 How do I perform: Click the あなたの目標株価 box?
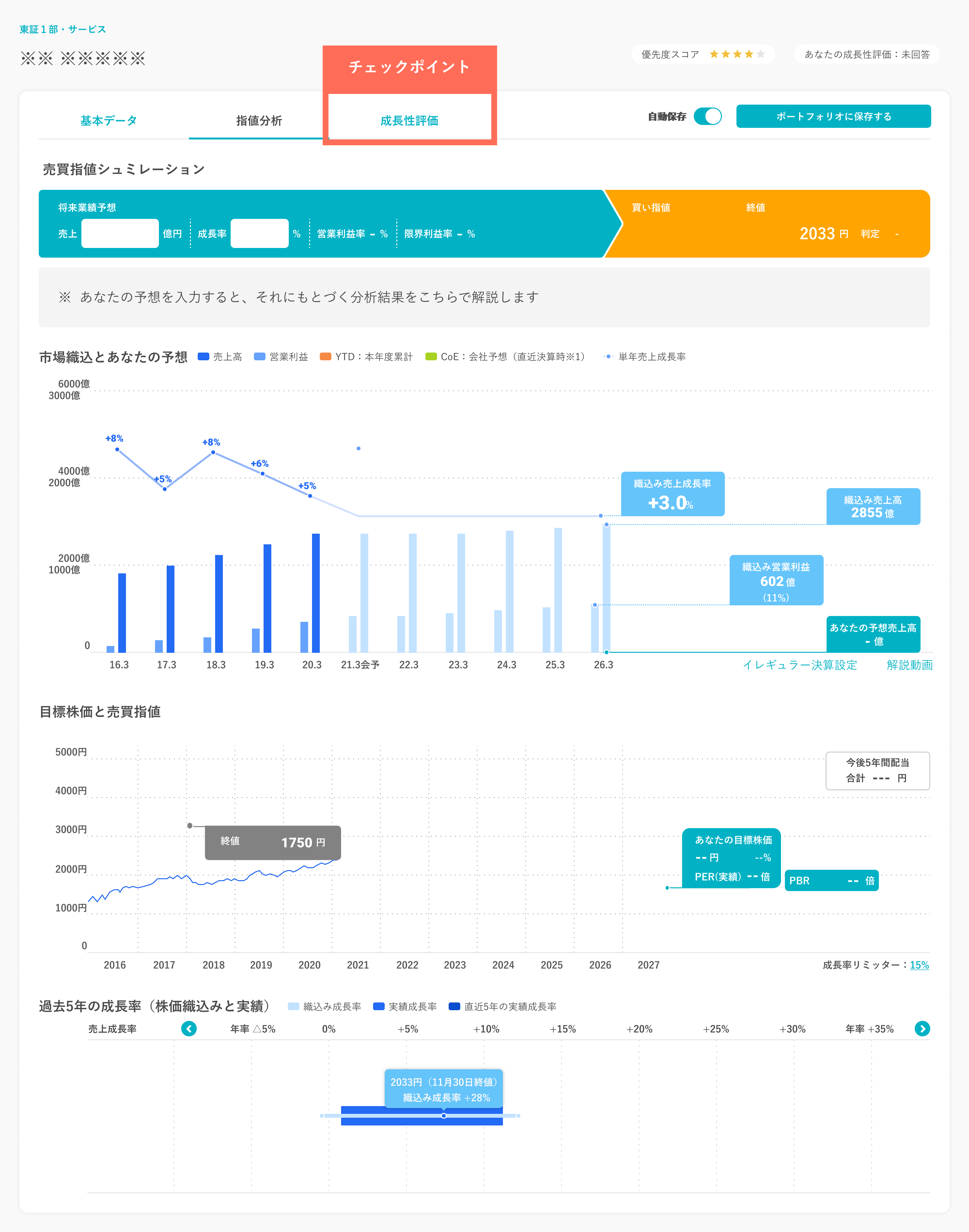732,858
